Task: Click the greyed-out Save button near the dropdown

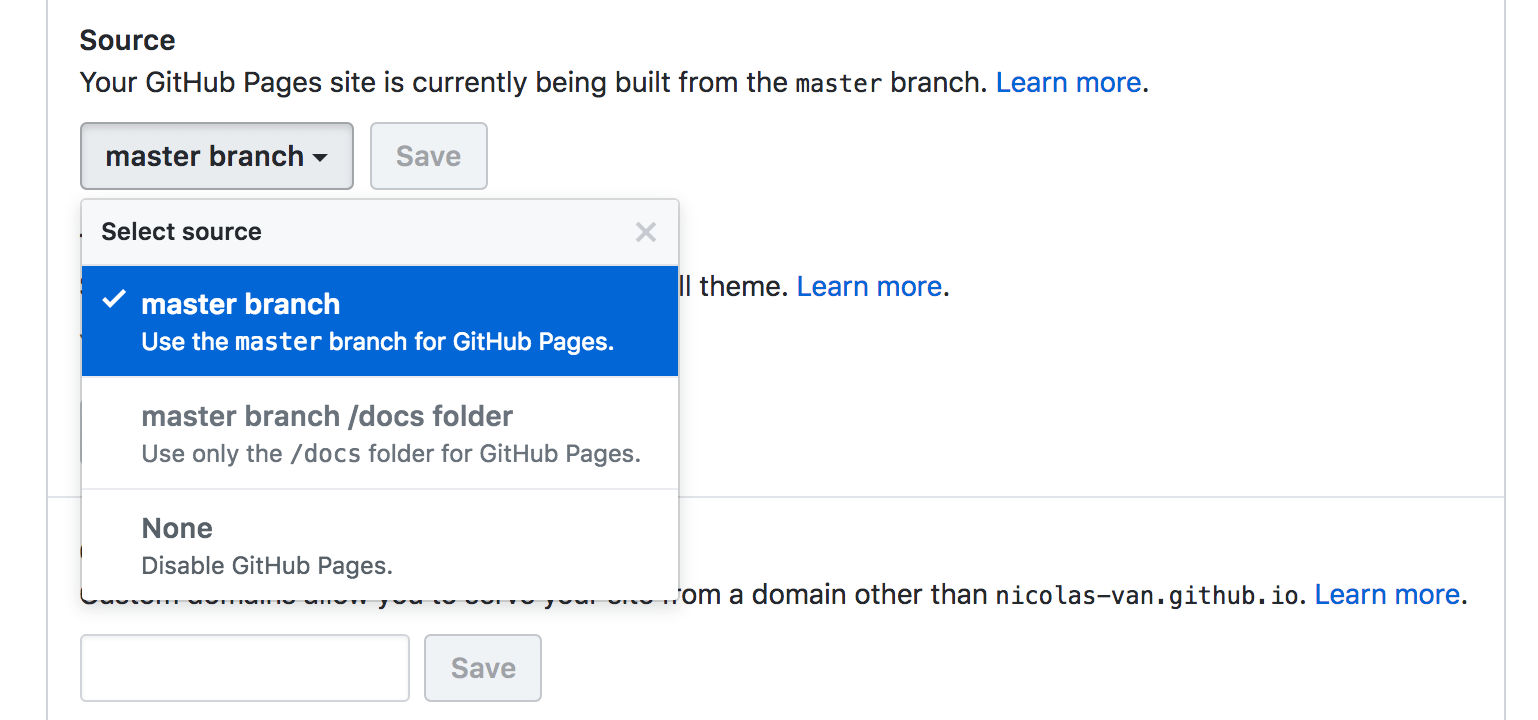Action: (428, 156)
